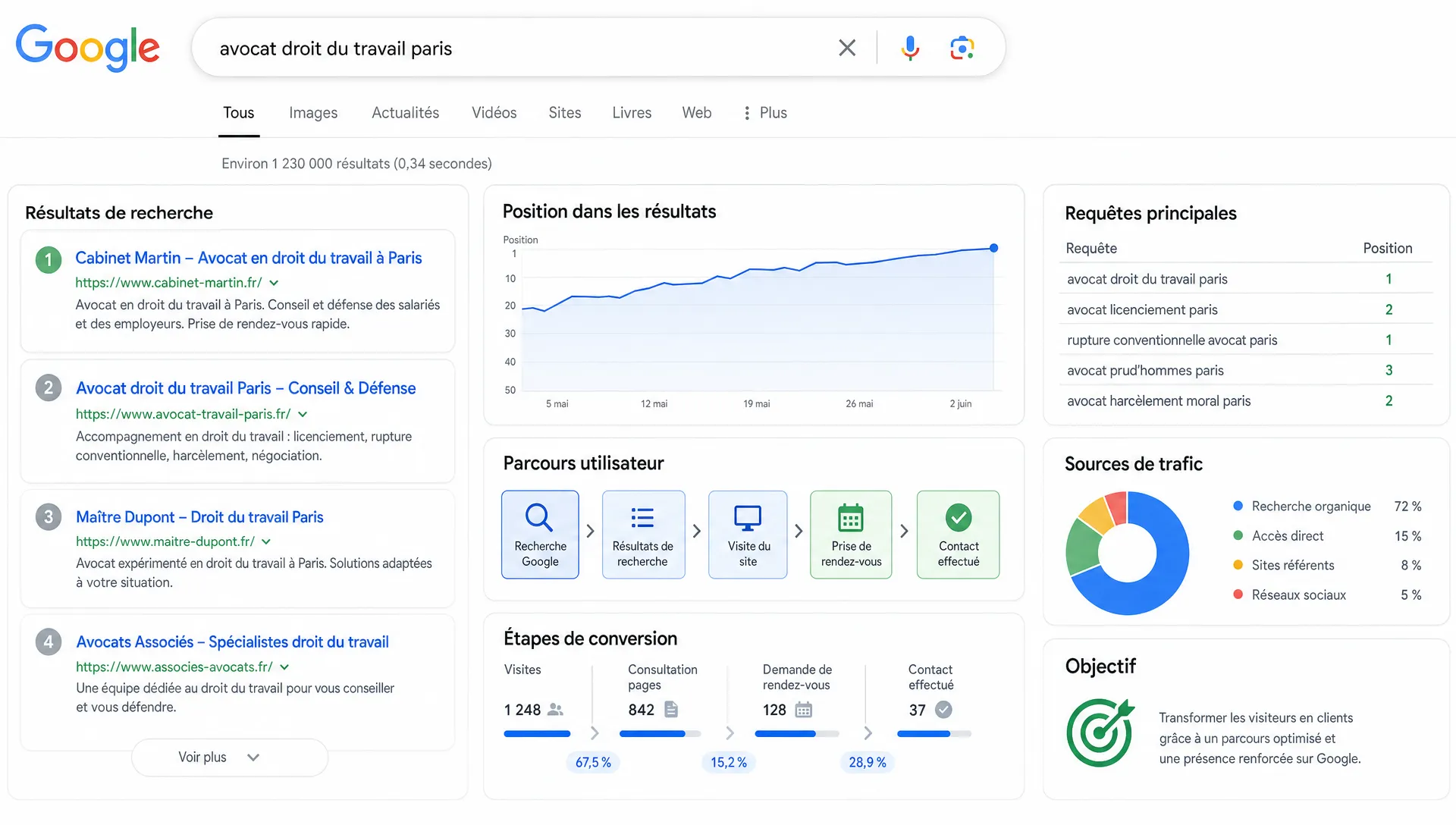This screenshot has width=1456, height=825.
Task: Click the grey number 2 result badge
Action: click(x=49, y=388)
